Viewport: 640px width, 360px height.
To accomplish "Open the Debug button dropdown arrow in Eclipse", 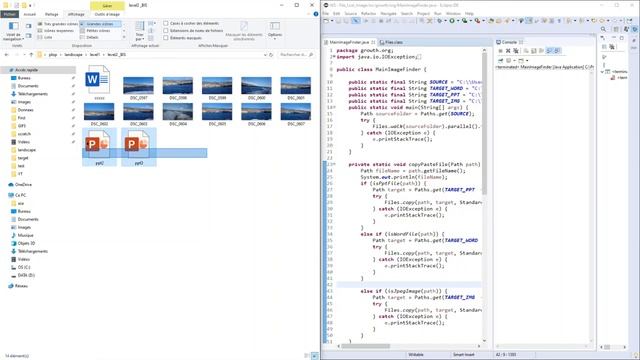I will click(446, 21).
